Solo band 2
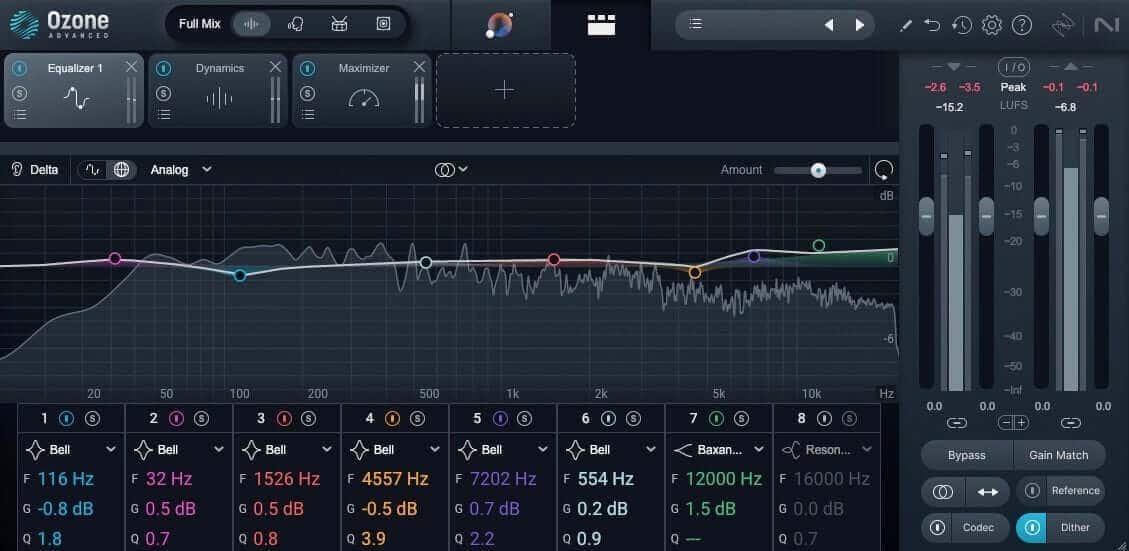 [201, 418]
